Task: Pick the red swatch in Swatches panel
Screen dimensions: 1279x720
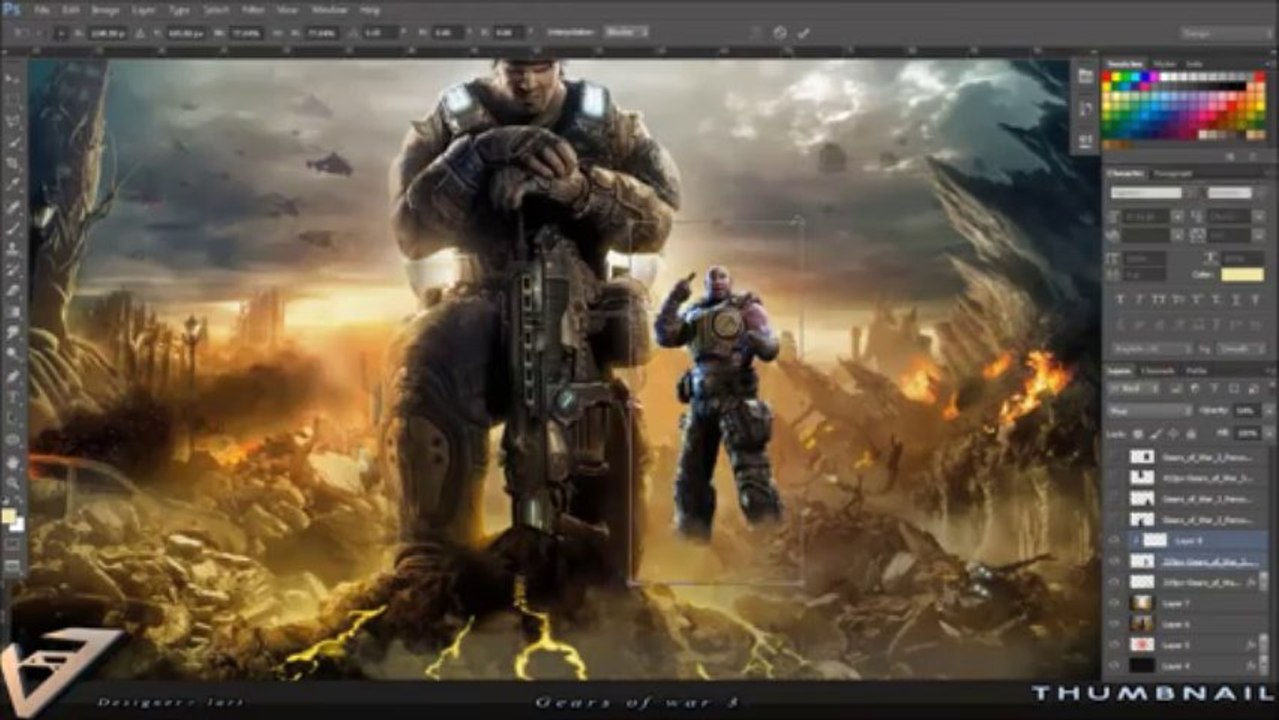Action: click(x=1106, y=76)
